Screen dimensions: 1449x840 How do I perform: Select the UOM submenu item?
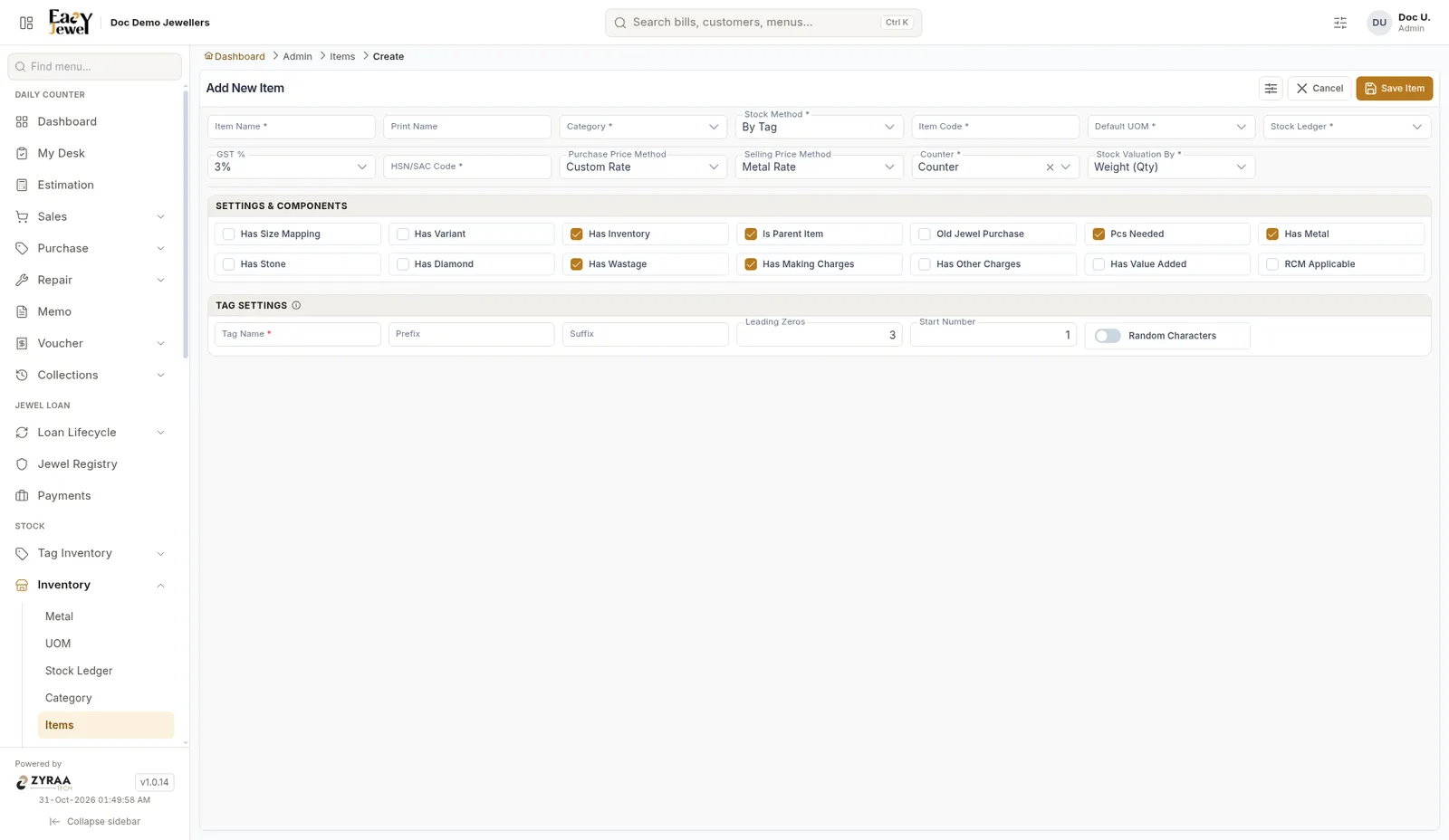105,644
